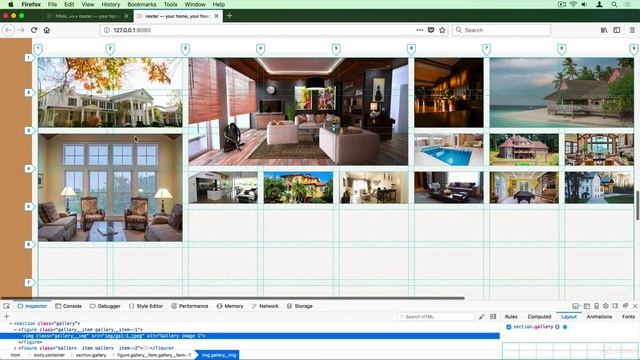Viewport: 640px width, 360px height.
Task: Toggle the section.gallery grid overlay checkbox
Action: [x=509, y=327]
